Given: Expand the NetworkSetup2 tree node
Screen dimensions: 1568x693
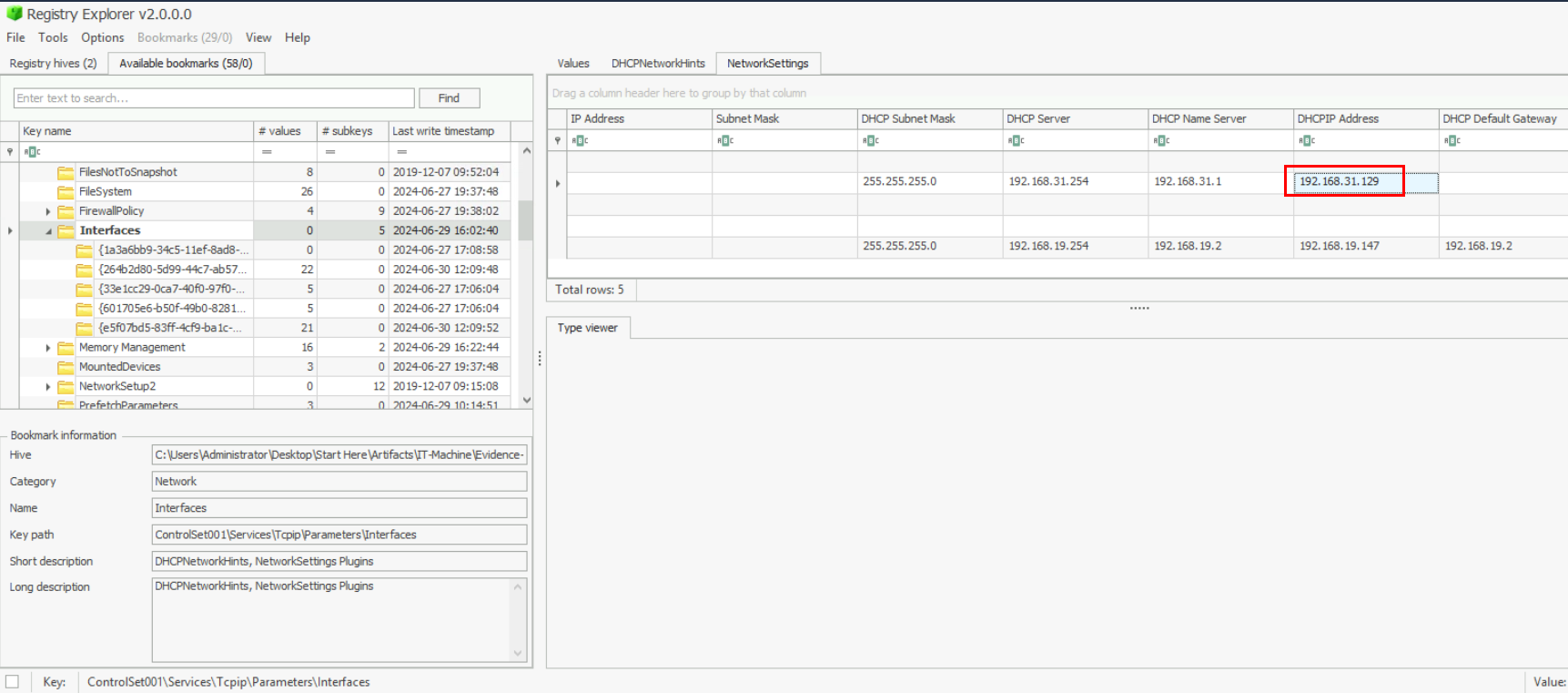Looking at the screenshot, I should pos(48,387).
